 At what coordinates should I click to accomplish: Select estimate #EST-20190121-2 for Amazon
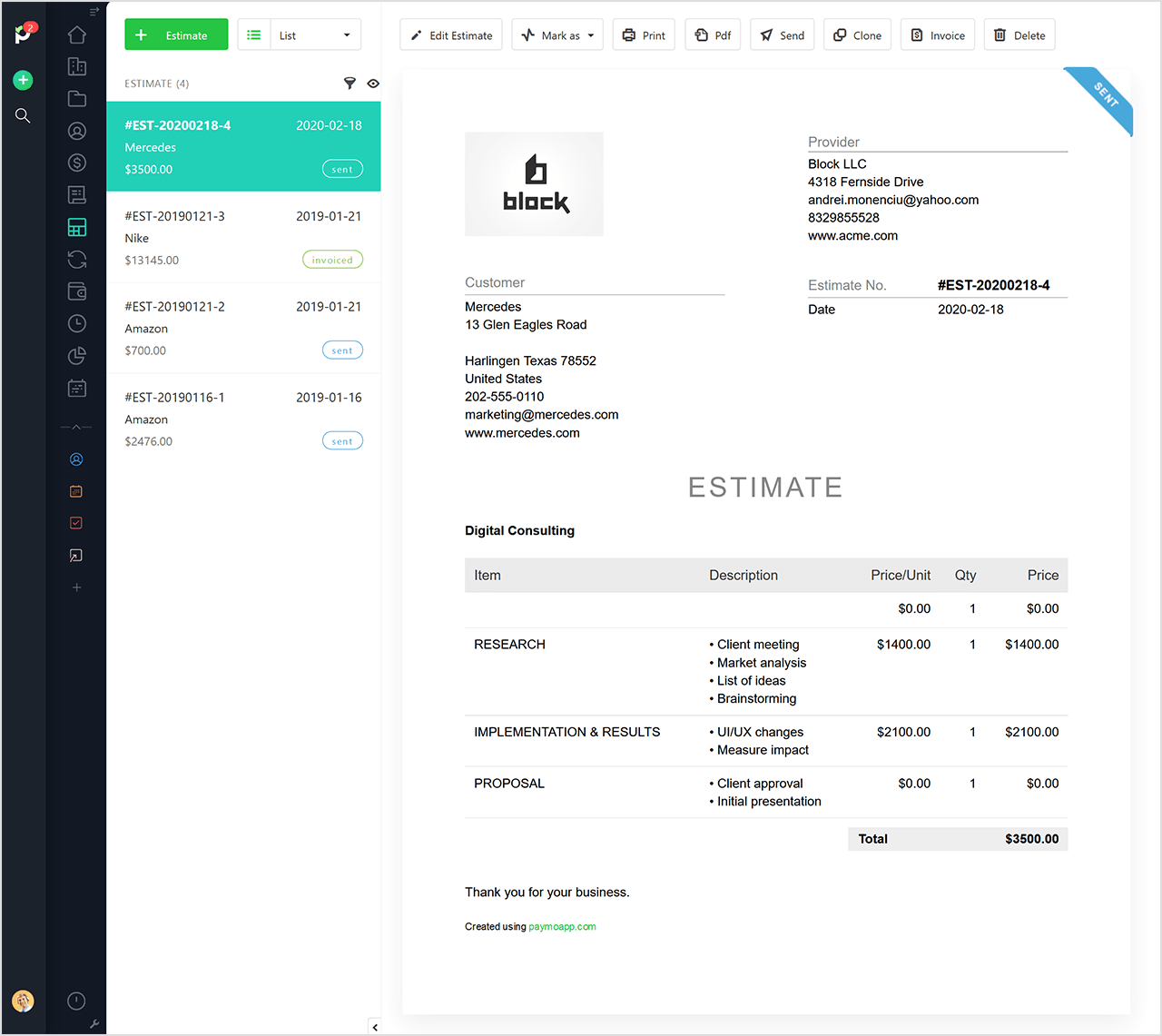pyautogui.click(x=243, y=328)
